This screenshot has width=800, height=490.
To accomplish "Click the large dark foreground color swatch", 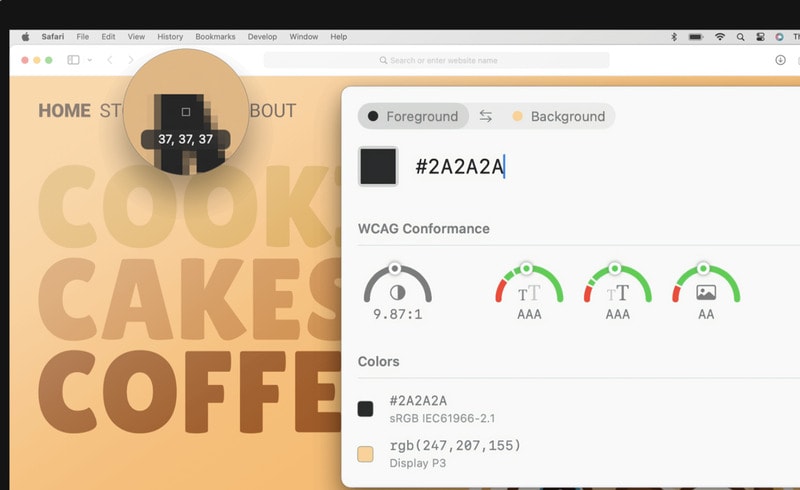I will [378, 166].
